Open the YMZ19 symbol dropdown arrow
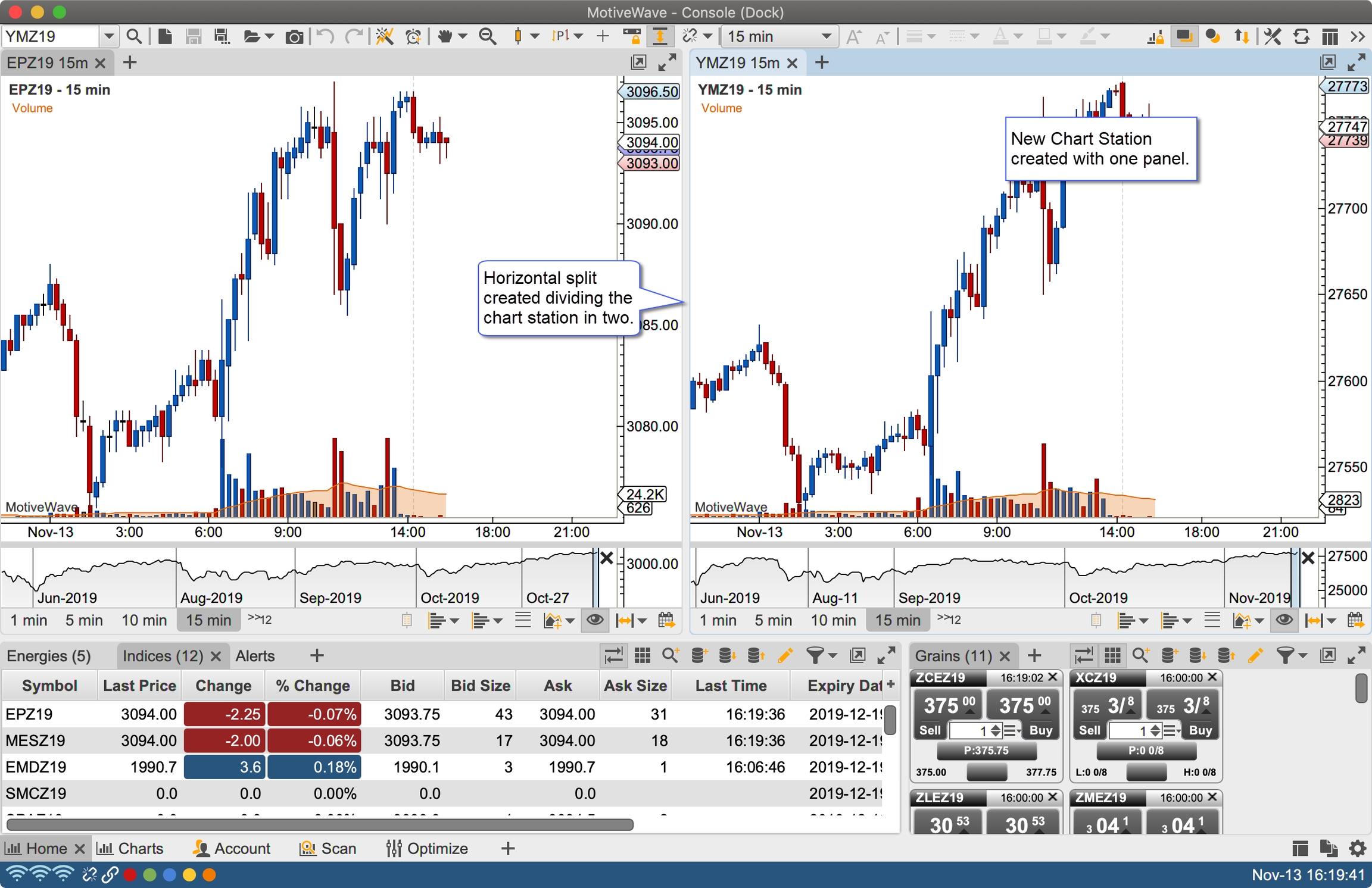 point(108,36)
